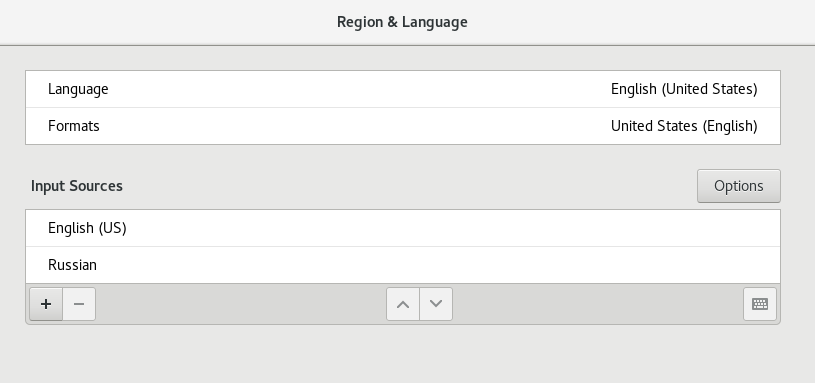This screenshot has height=383, width=815.
Task: Click the Formats label text
Action: [73, 126]
